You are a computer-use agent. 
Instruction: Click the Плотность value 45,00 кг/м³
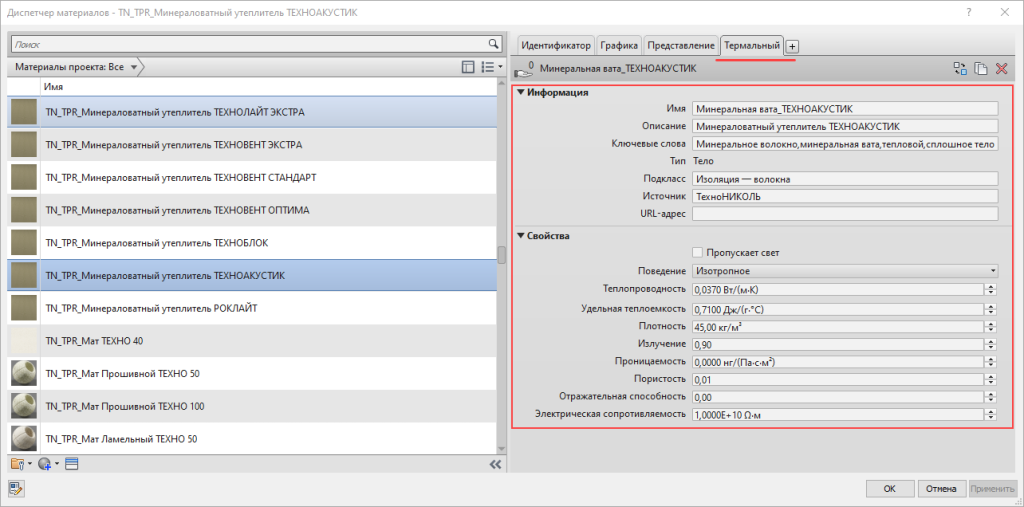click(839, 327)
